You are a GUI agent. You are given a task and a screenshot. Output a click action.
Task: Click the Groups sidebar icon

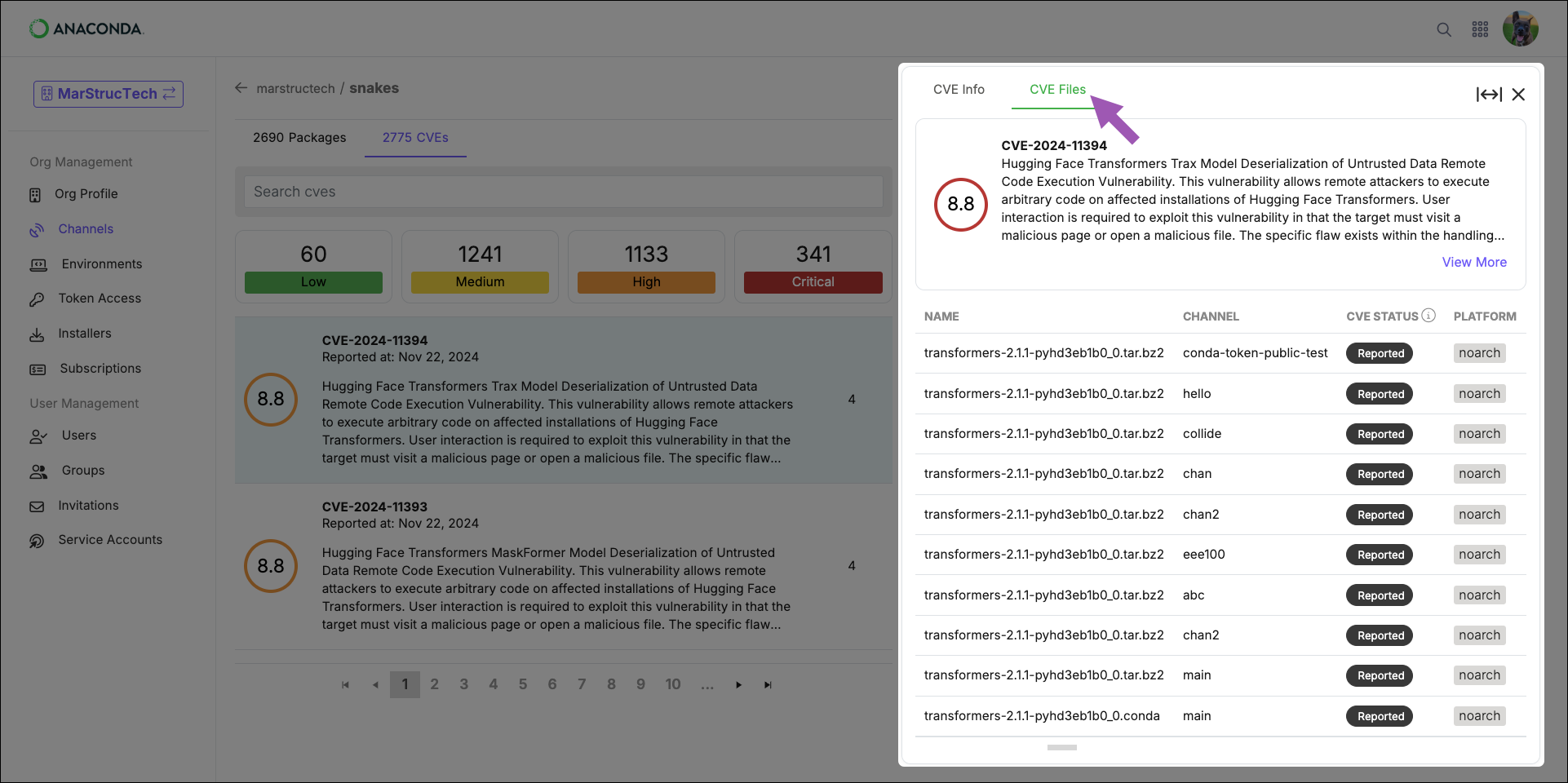[x=38, y=471]
